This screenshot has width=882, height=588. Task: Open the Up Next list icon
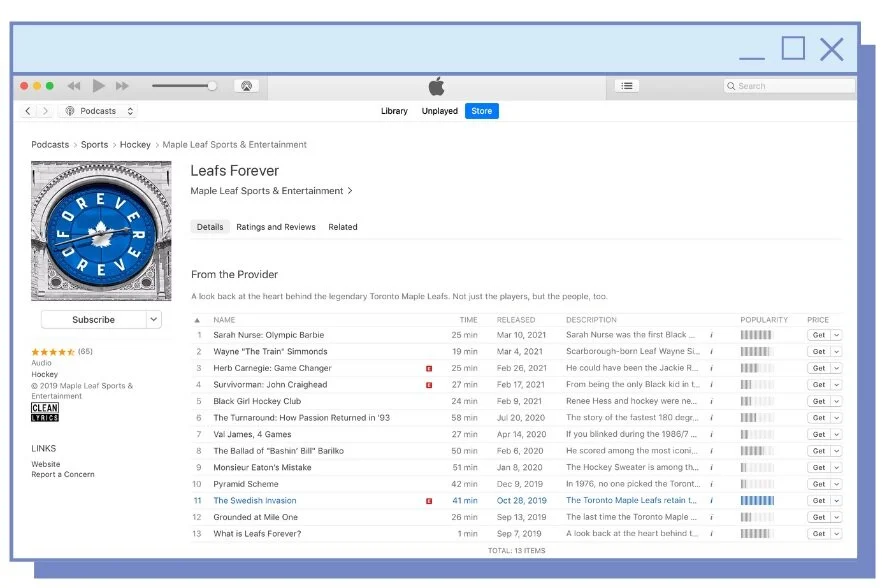[x=627, y=86]
